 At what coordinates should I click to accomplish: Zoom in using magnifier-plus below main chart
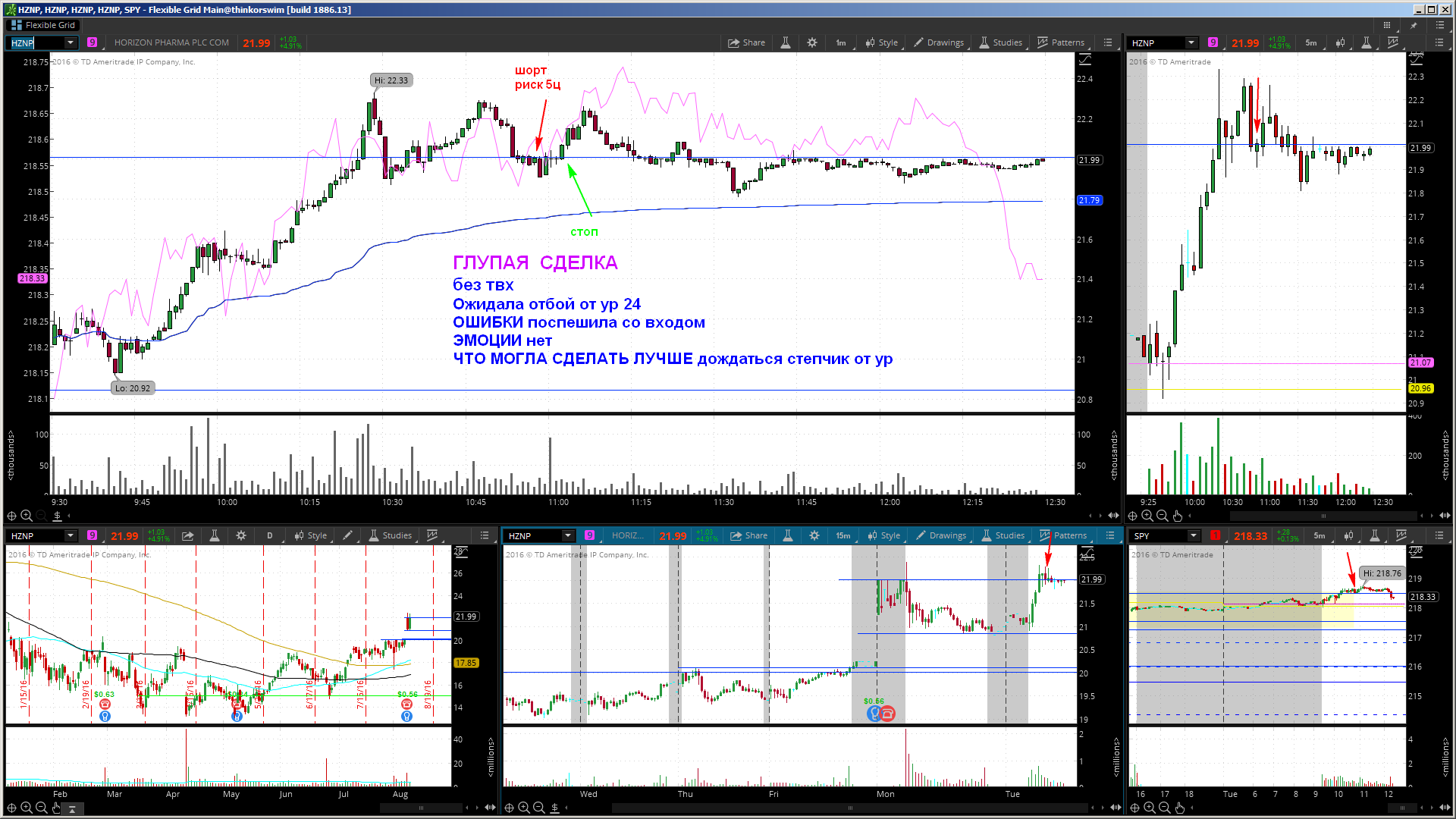(x=27, y=516)
